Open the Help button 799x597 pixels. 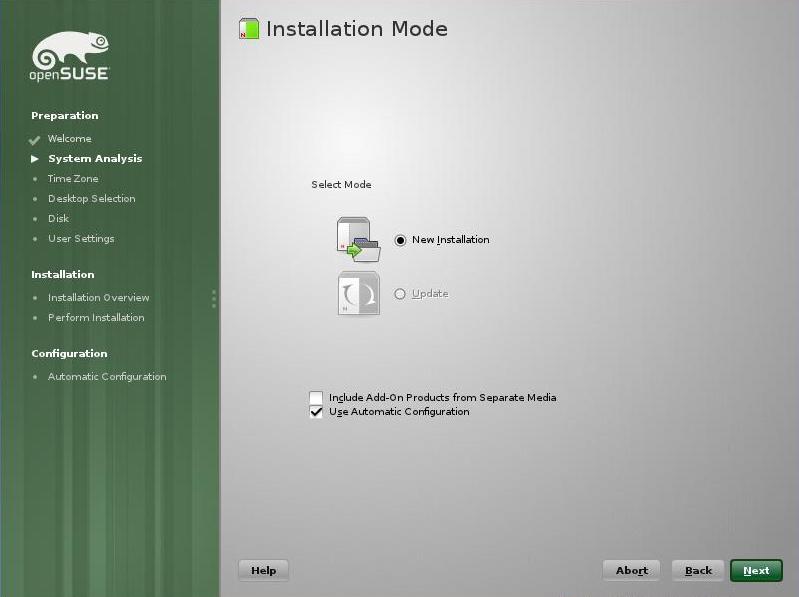tap(263, 571)
